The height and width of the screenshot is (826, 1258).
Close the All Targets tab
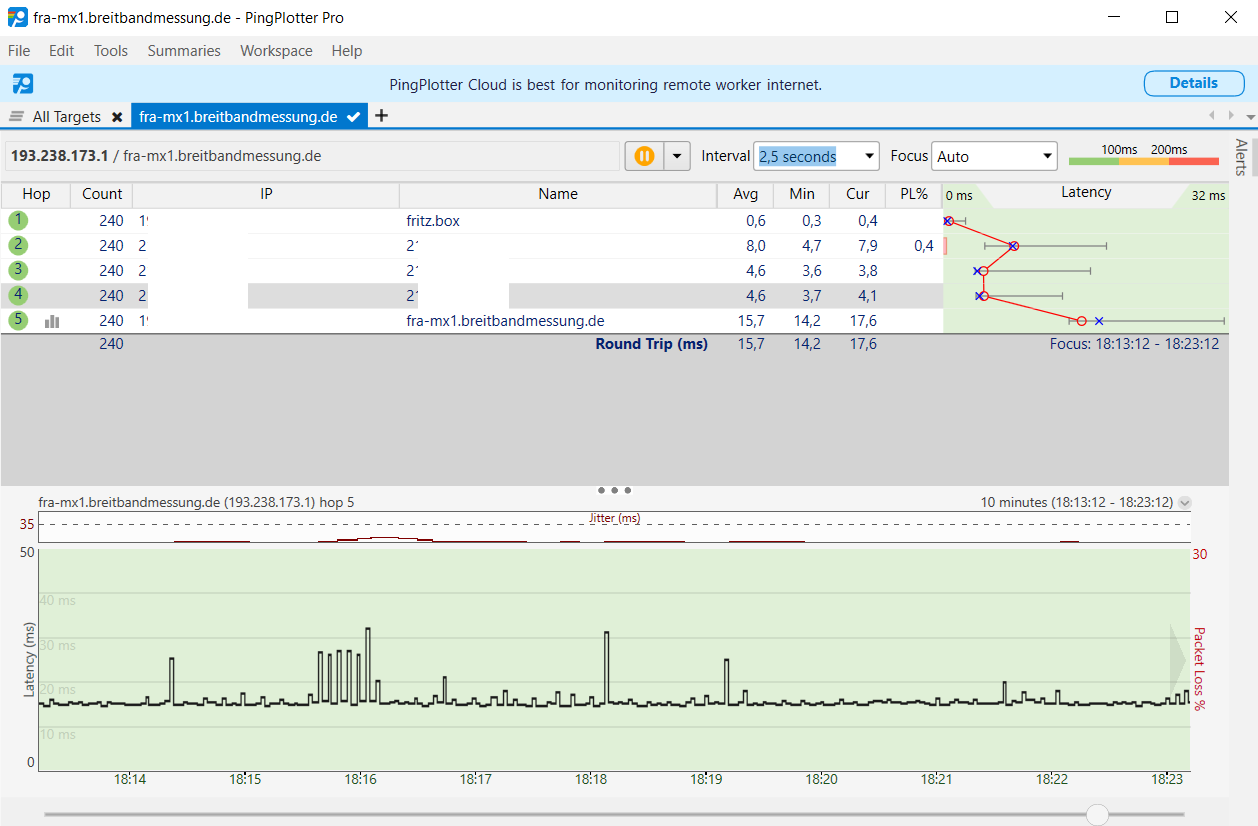(x=117, y=117)
